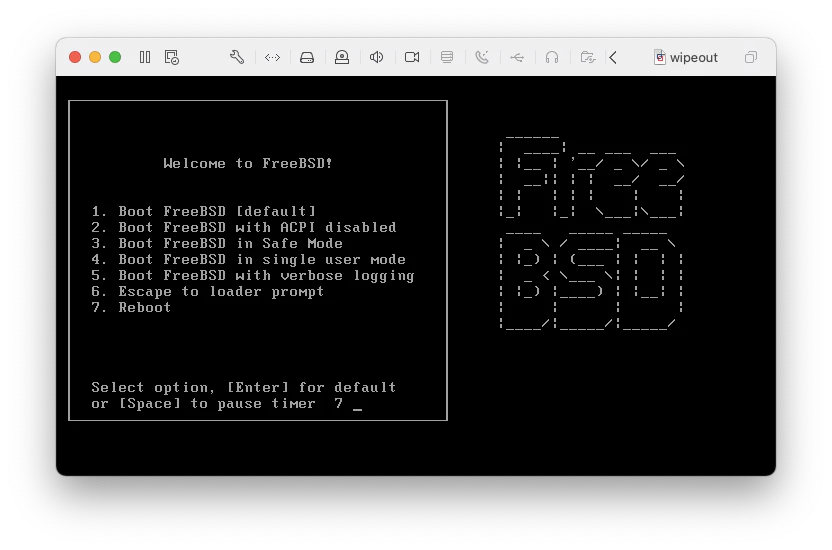Click the network adapter arrows icon
The width and height of the screenshot is (832, 550).
[272, 57]
